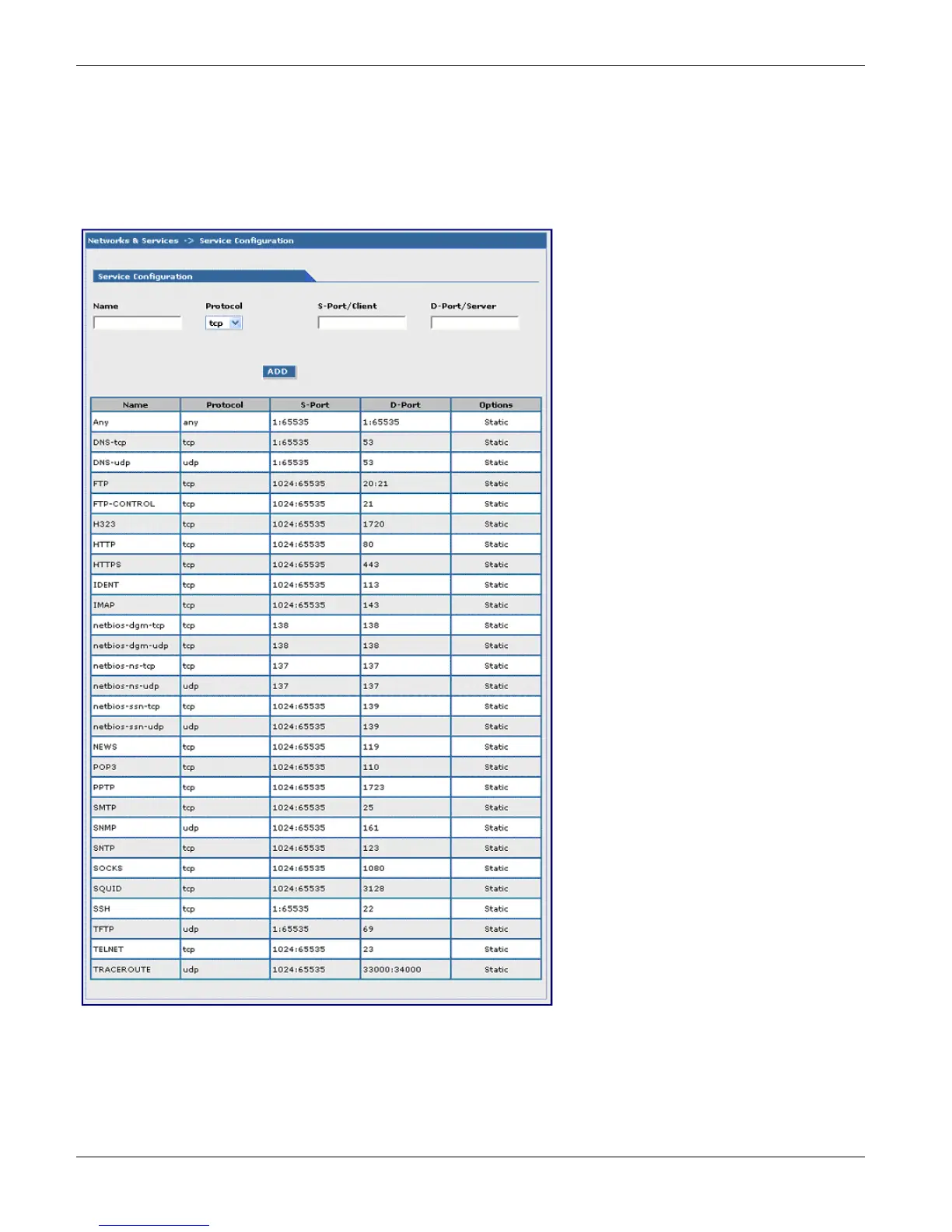This screenshot has height=1232, width=952.
Task: Select the netbios-ssn-tcp service name
Action: [x=127, y=706]
